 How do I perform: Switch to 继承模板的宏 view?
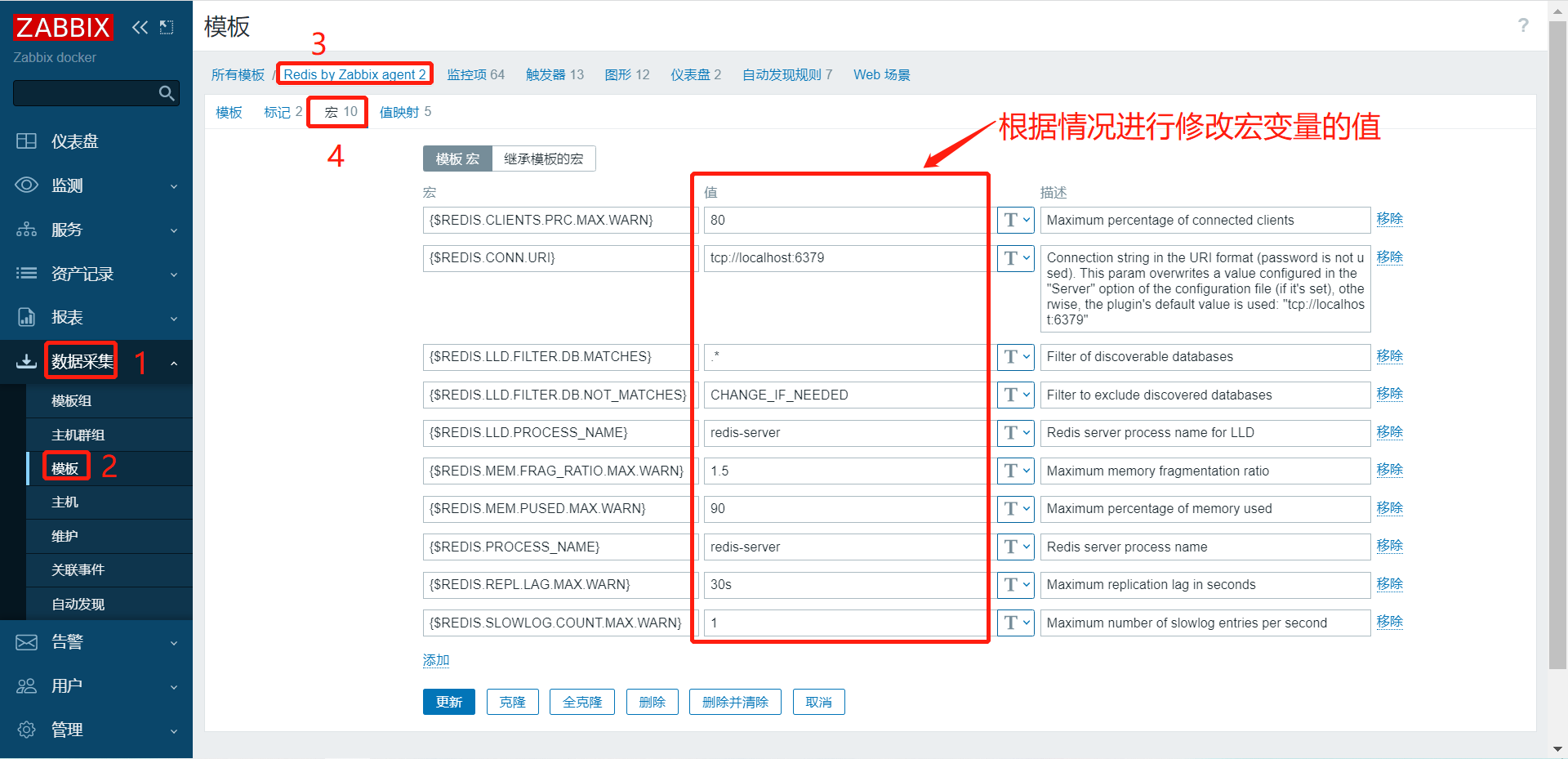pyautogui.click(x=544, y=158)
